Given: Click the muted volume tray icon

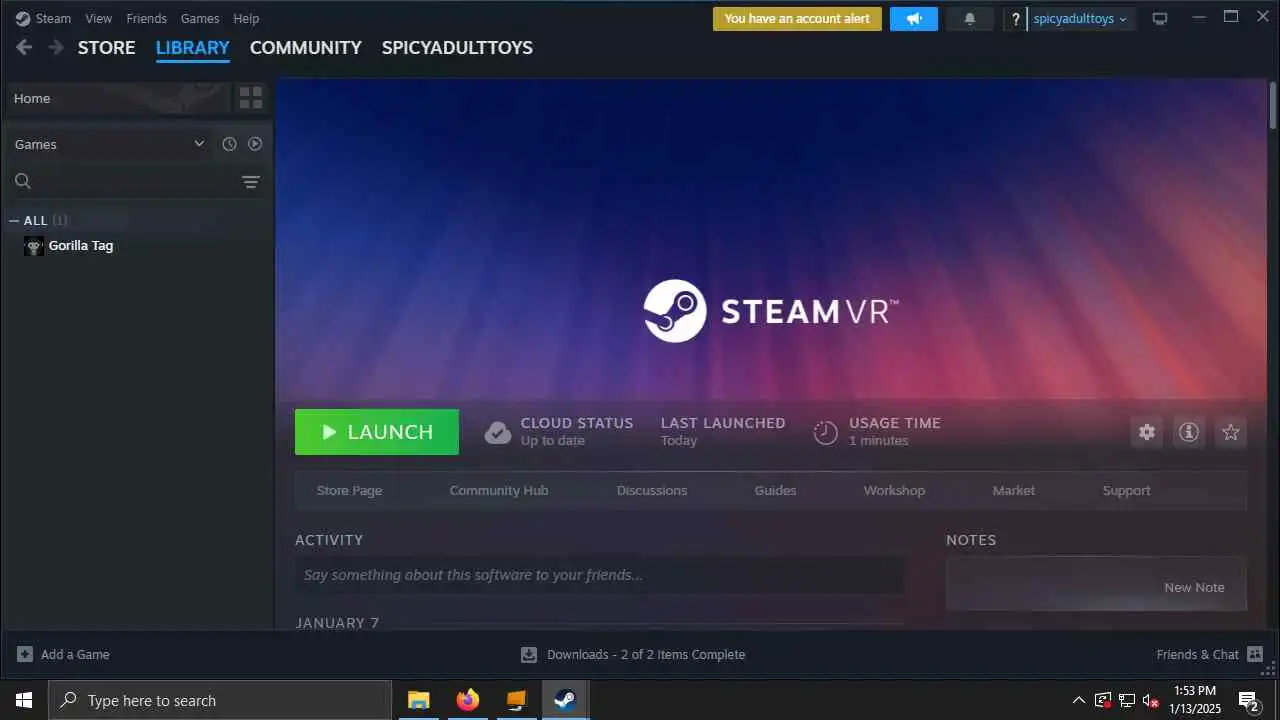Looking at the screenshot, I should click(1151, 700).
